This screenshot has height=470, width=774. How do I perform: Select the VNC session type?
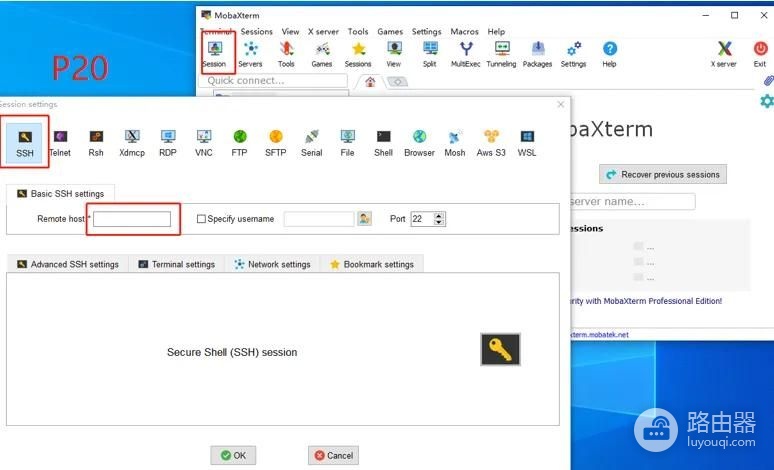204,143
